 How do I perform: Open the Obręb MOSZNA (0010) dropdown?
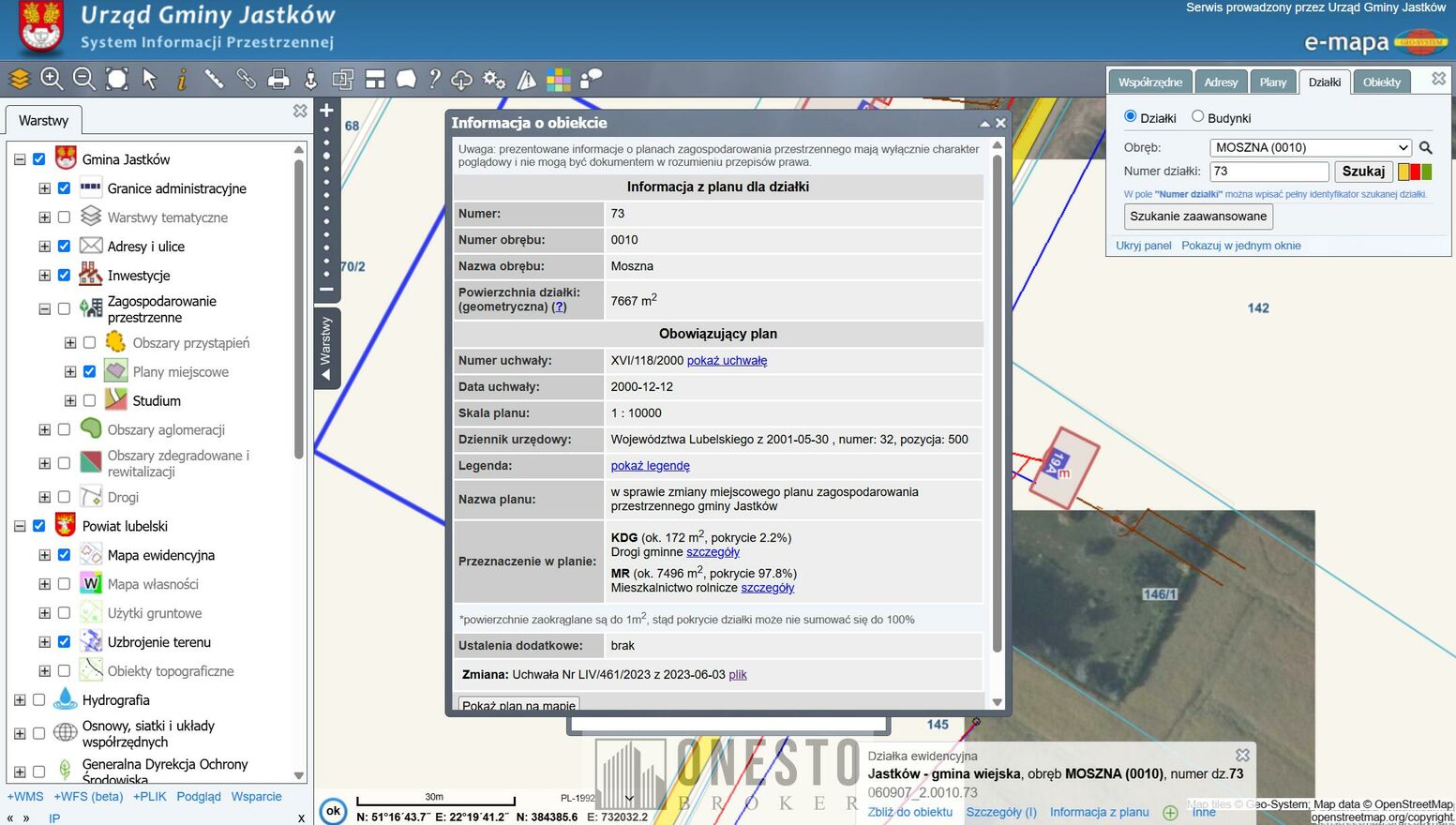point(1310,147)
